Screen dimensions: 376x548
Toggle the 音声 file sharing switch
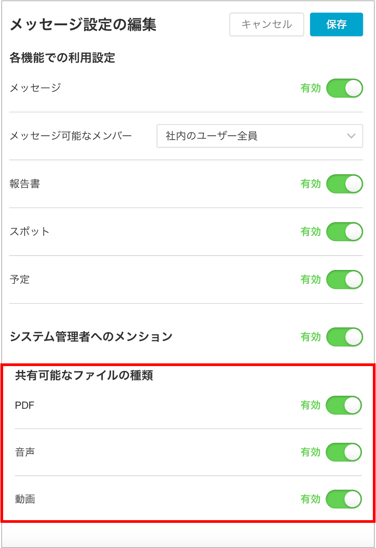click(344, 452)
